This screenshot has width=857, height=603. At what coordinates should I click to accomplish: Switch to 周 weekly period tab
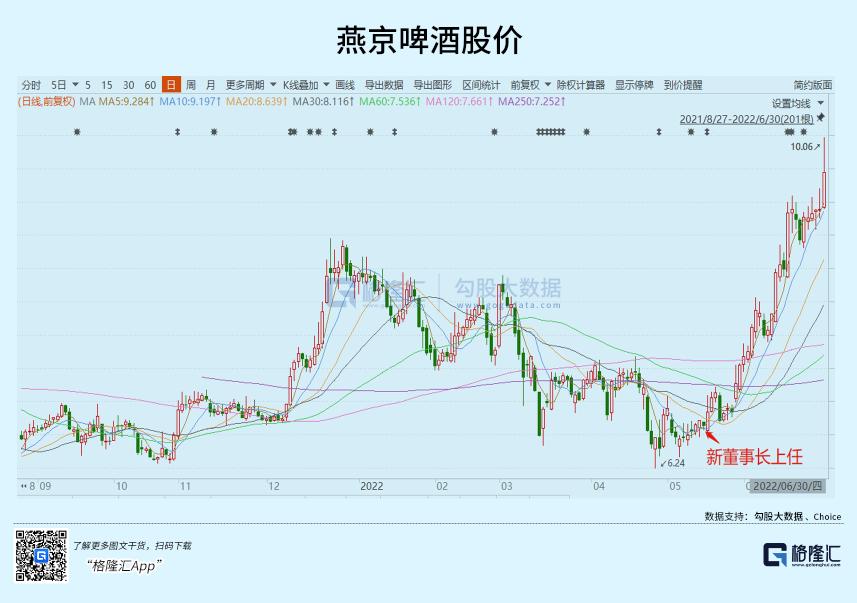(x=191, y=85)
